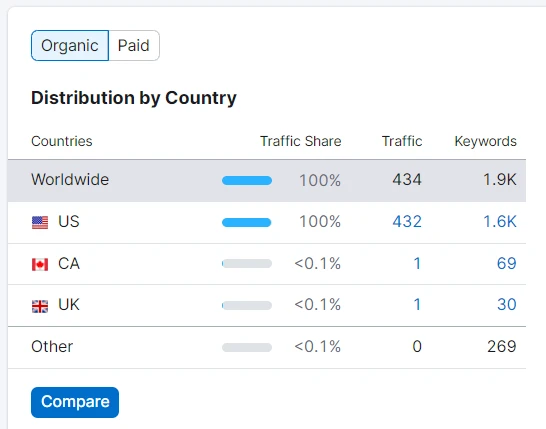The image size is (546, 429).
Task: Click the Canada flag icon
Action: (x=40, y=264)
